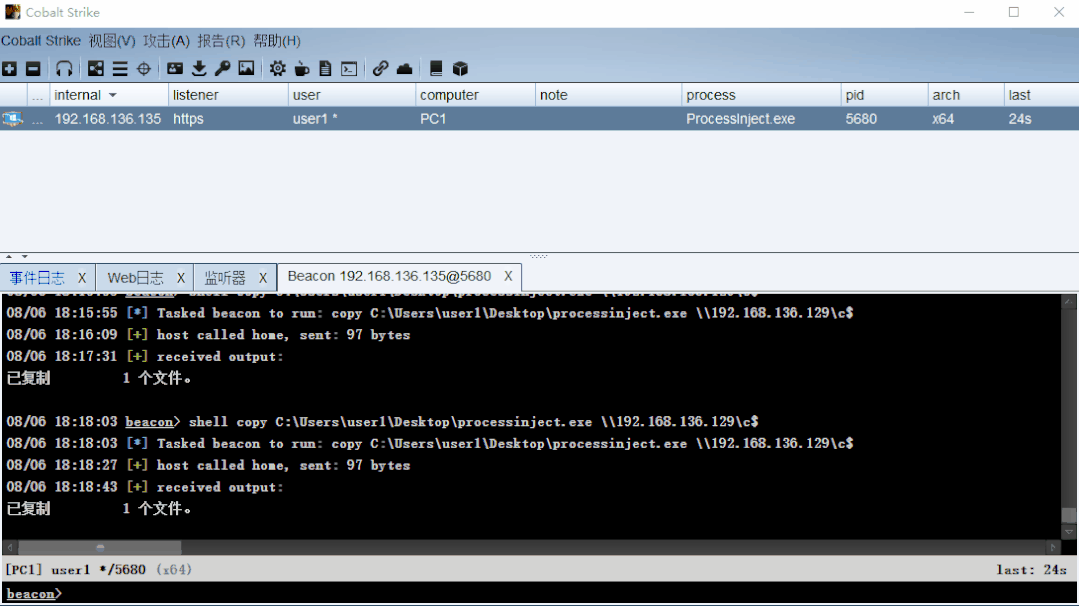Open keystrokes view via key icon
The width and height of the screenshot is (1079, 606).
(222, 69)
